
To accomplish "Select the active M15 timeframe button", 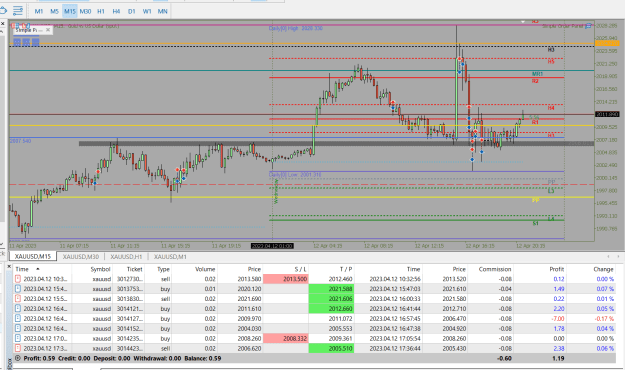I will point(70,11).
